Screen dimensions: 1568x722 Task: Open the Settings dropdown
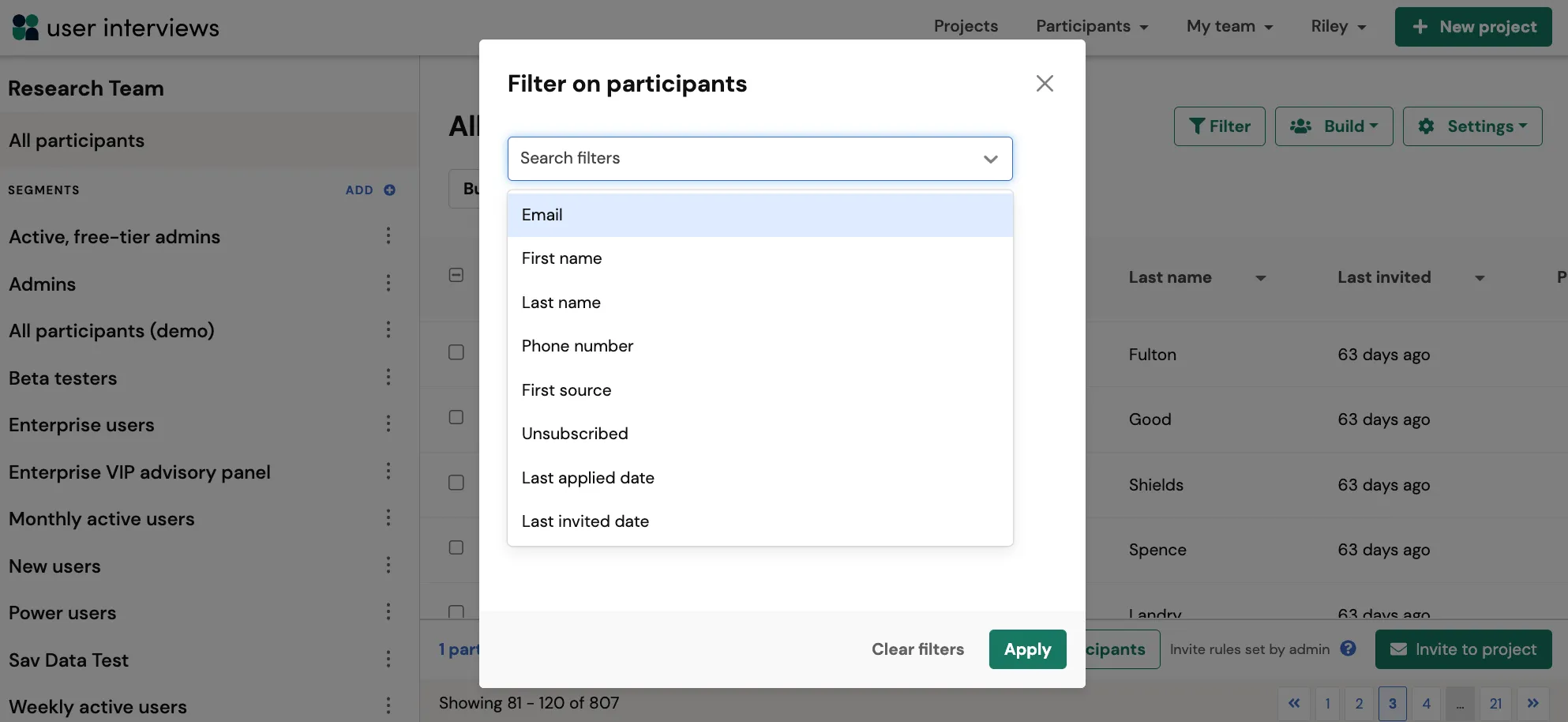point(1472,126)
